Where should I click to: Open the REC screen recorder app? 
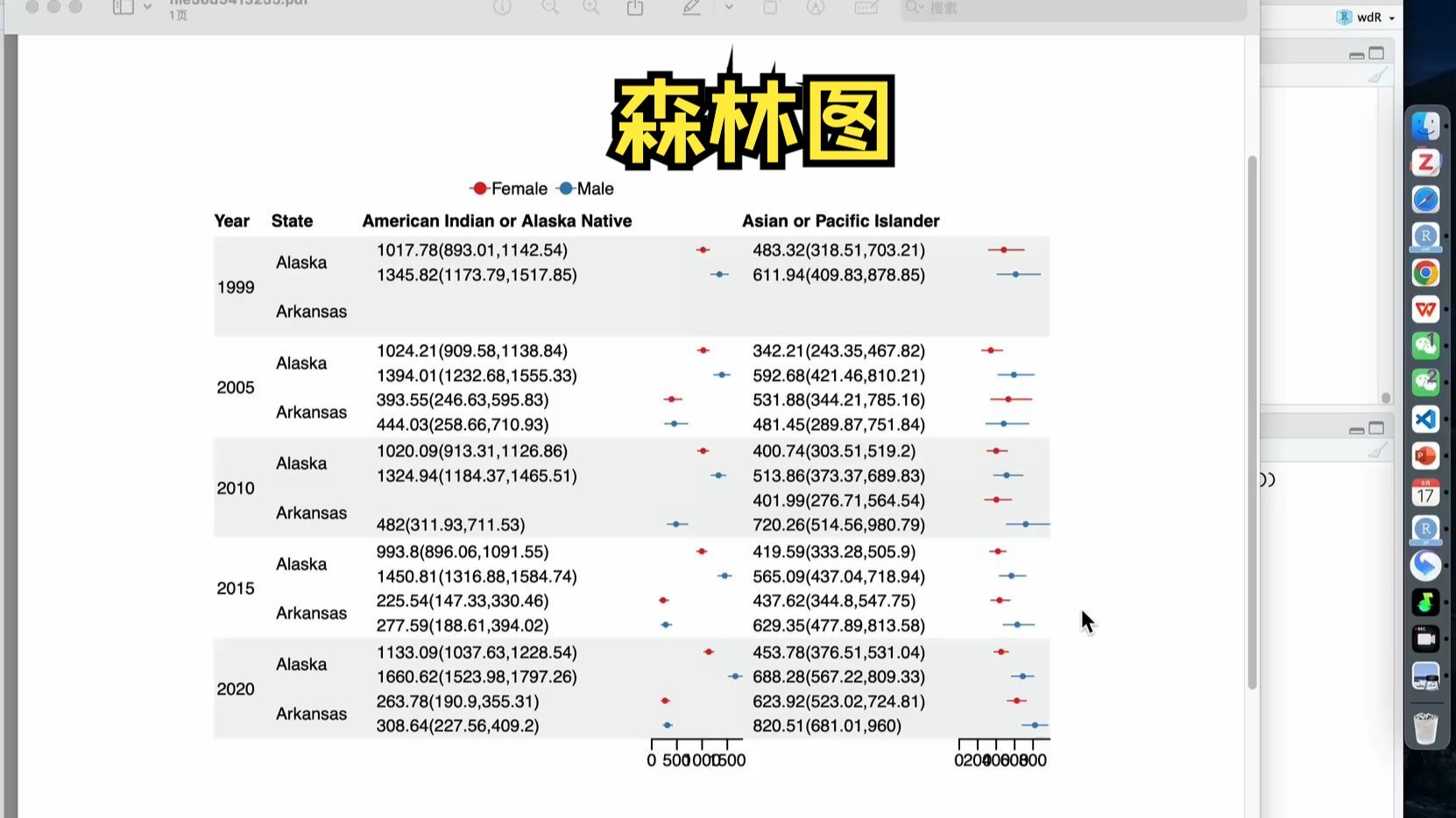tap(1425, 639)
